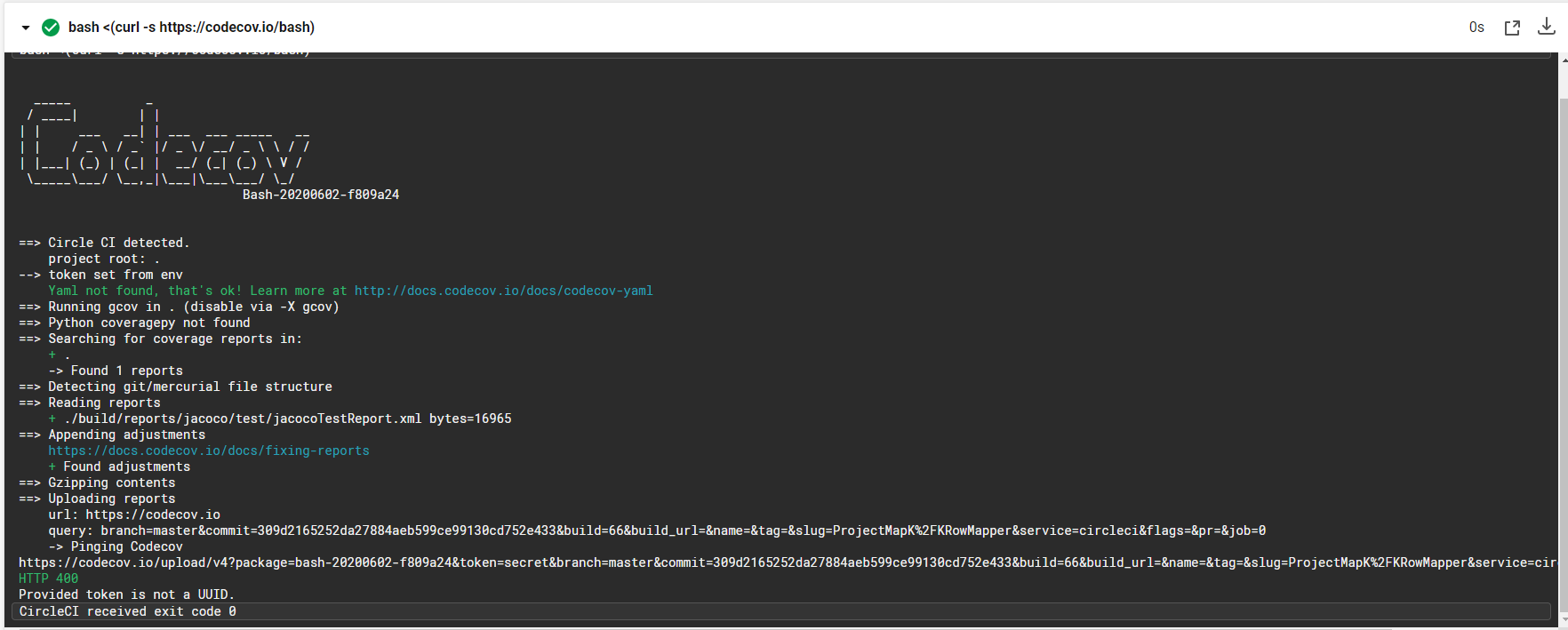The height and width of the screenshot is (630, 1568).
Task: Click 'Running gcov in .' log line
Action: [x=179, y=307]
